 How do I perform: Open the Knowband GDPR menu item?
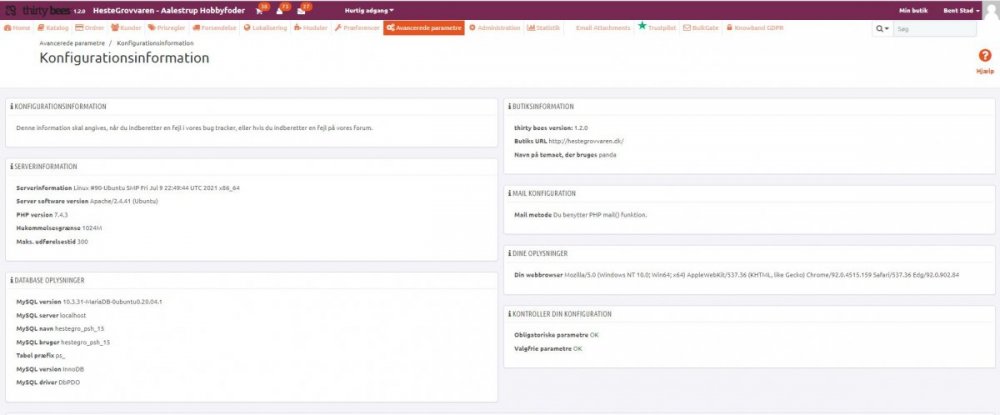[755, 28]
